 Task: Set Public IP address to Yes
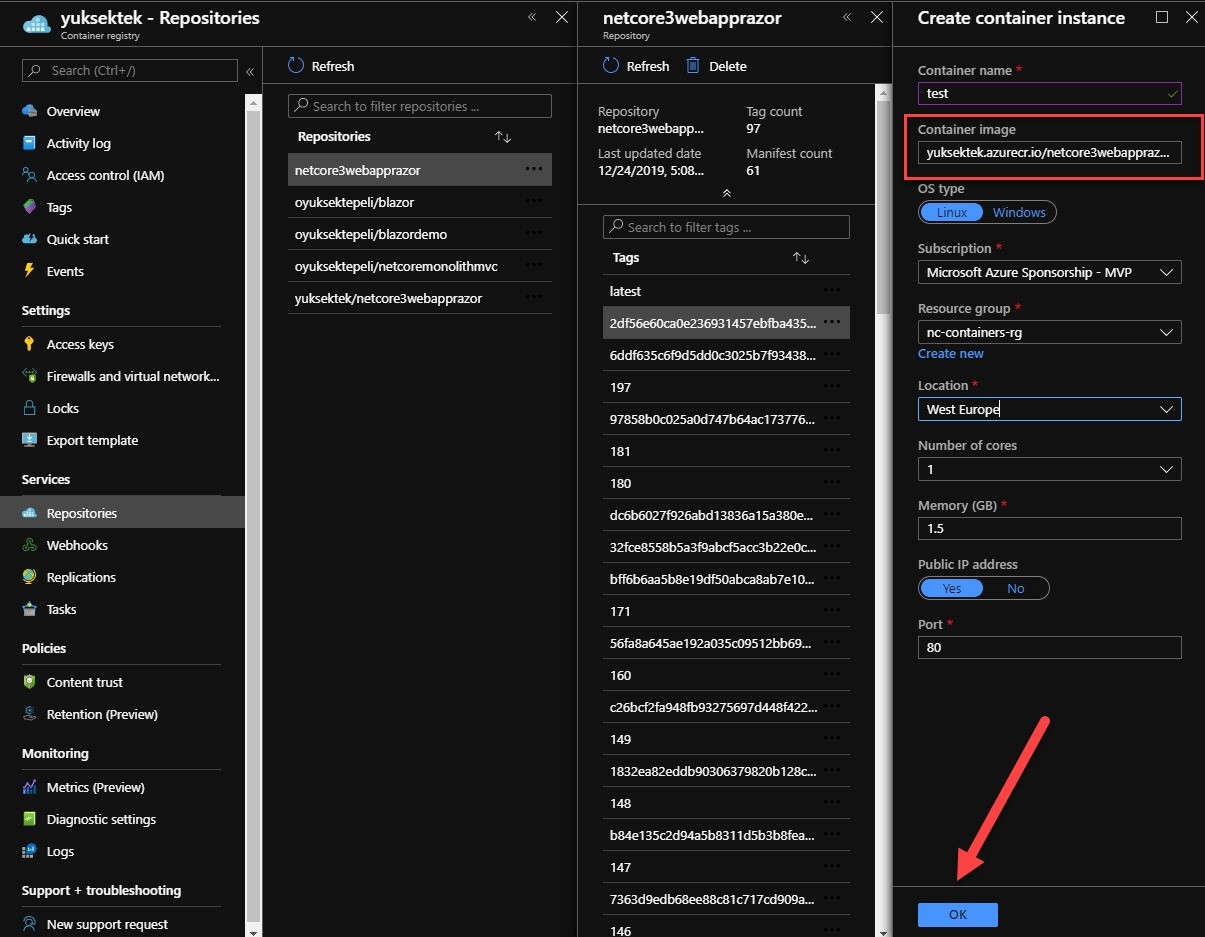click(952, 588)
